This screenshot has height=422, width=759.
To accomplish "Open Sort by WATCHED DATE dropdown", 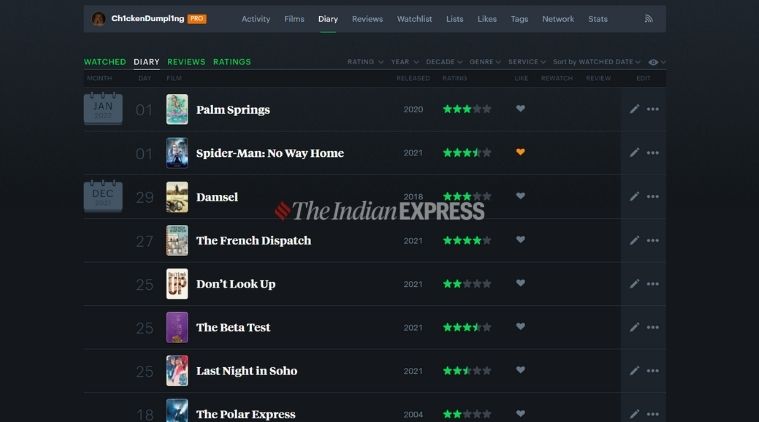I will point(596,62).
